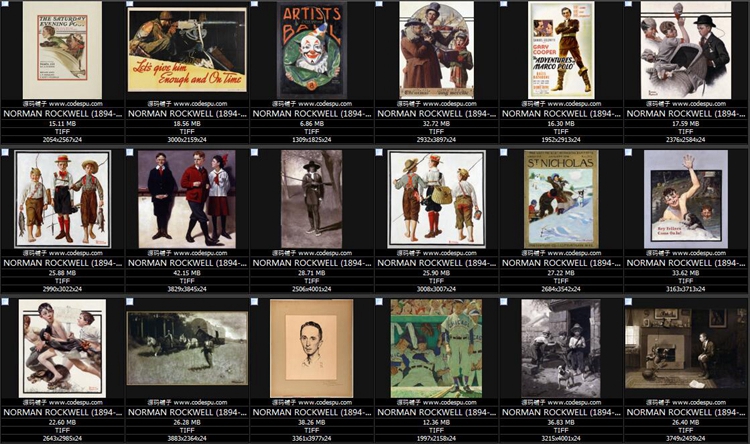Image resolution: width=750 pixels, height=444 pixels.
Task: Click the '42.15 MB' file size text
Action: (x=187, y=273)
